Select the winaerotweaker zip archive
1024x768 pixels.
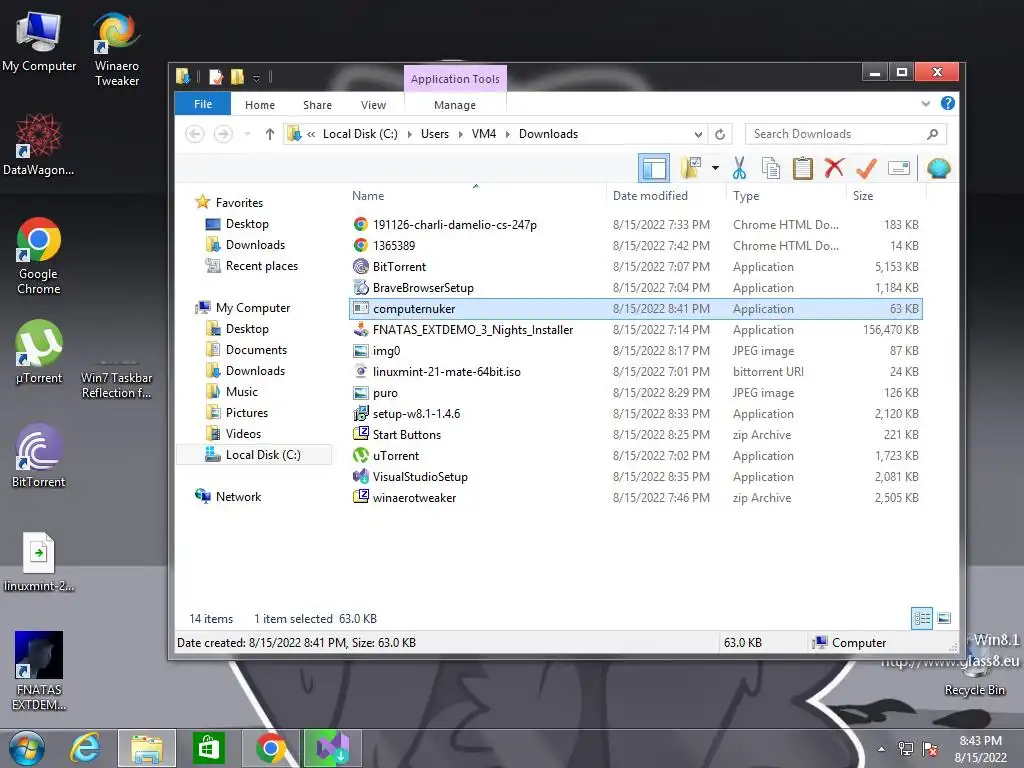click(x=636, y=498)
